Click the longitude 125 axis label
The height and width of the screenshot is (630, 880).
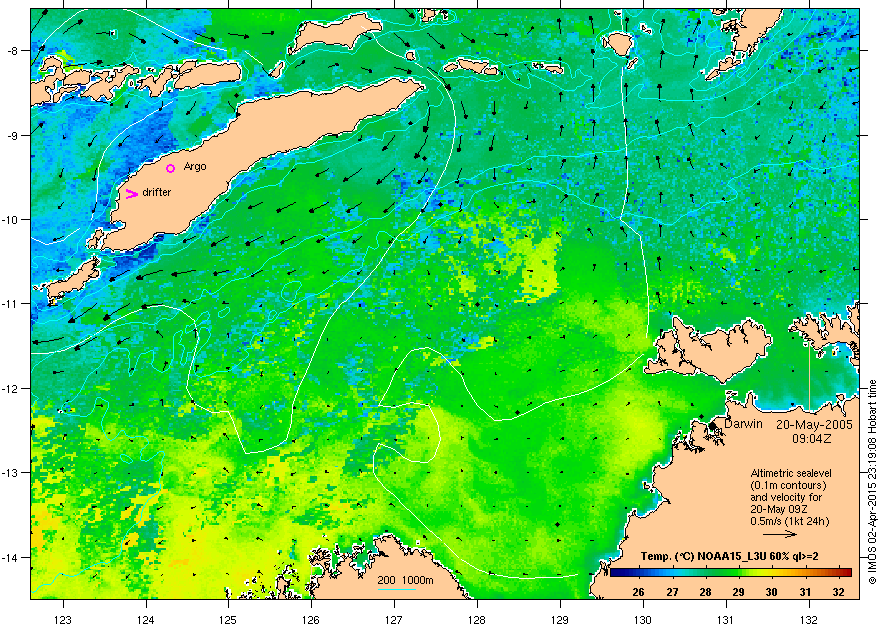click(228, 620)
